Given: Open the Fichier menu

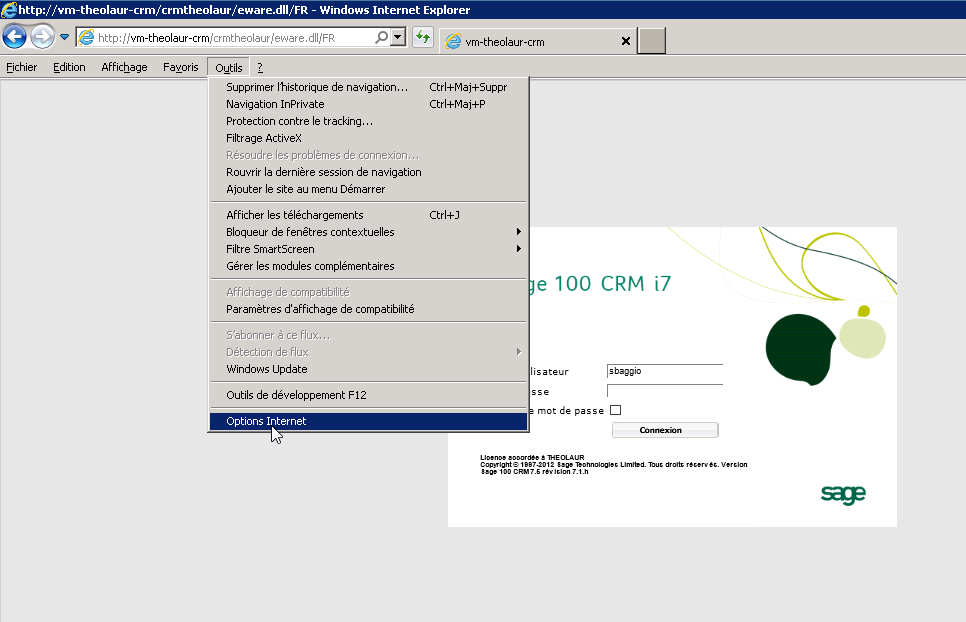Looking at the screenshot, I should pos(21,67).
